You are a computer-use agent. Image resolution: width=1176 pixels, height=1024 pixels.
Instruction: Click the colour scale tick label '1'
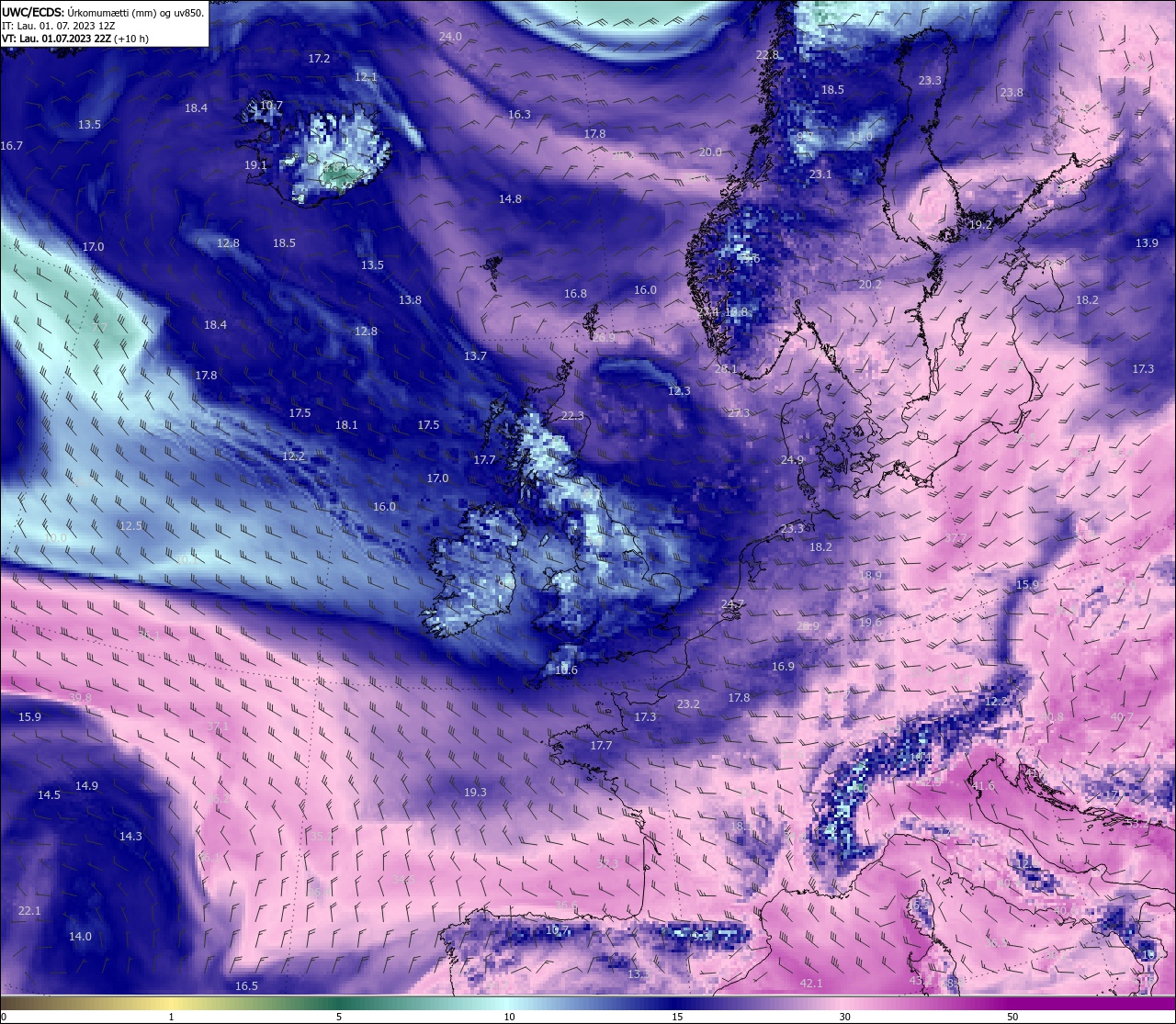tap(172, 1017)
